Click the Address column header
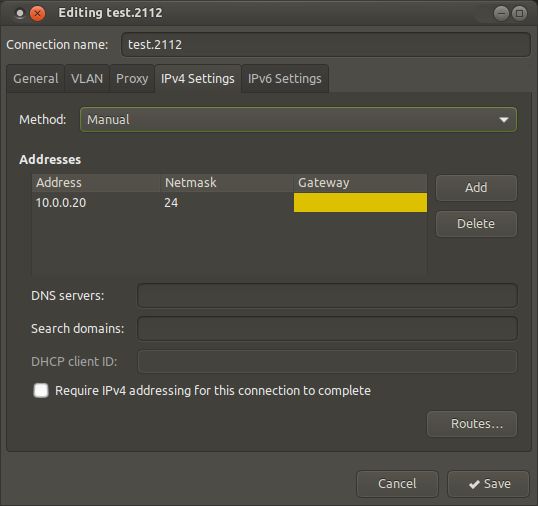Image resolution: width=538 pixels, height=506 pixels. click(96, 183)
